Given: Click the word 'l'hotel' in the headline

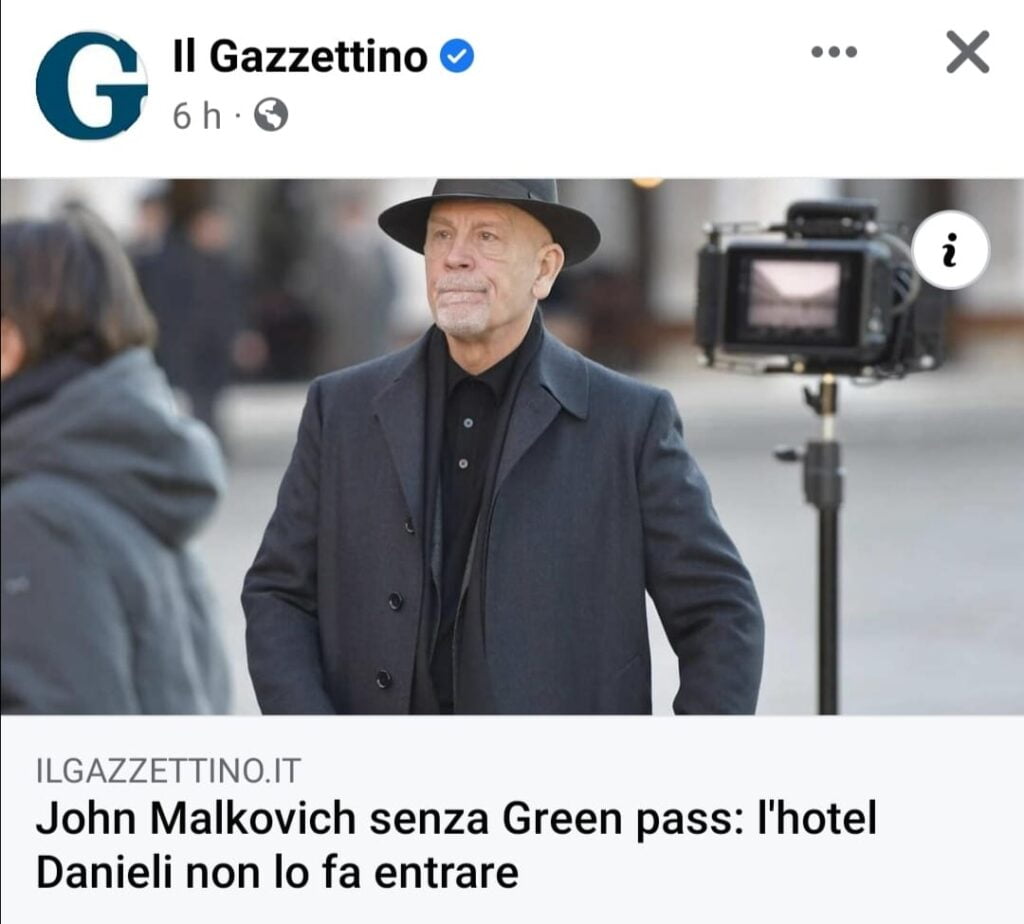Looking at the screenshot, I should click(816, 818).
